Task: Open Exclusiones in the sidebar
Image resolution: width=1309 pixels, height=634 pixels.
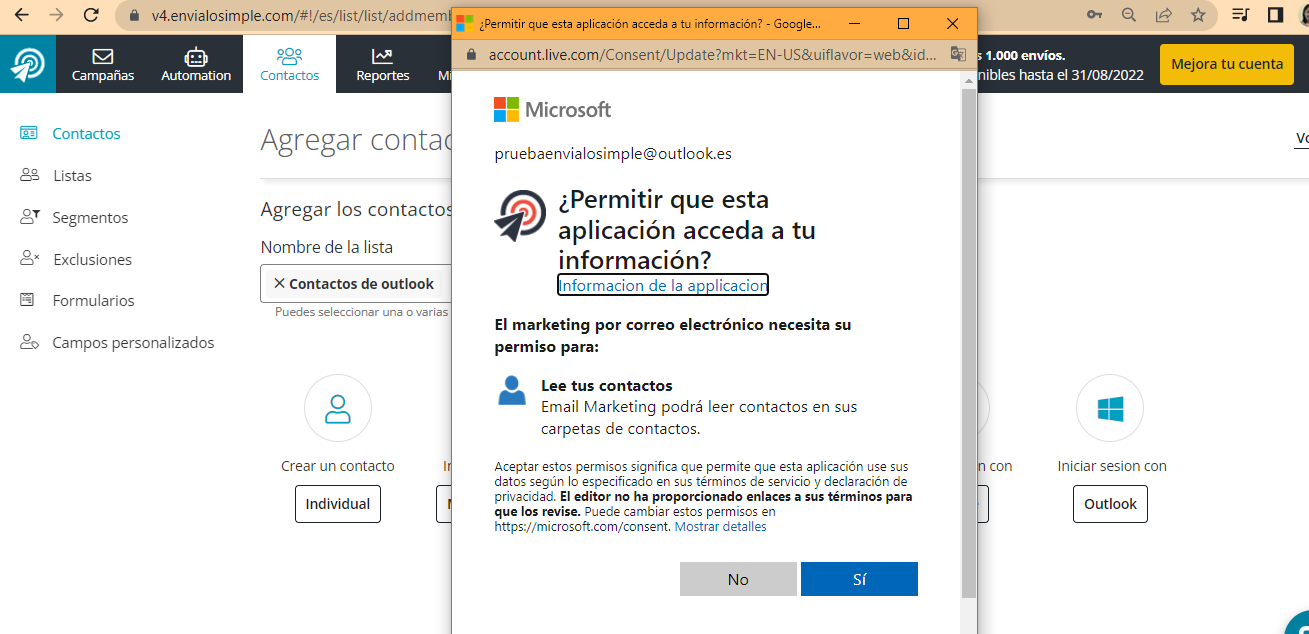Action: 92,259
